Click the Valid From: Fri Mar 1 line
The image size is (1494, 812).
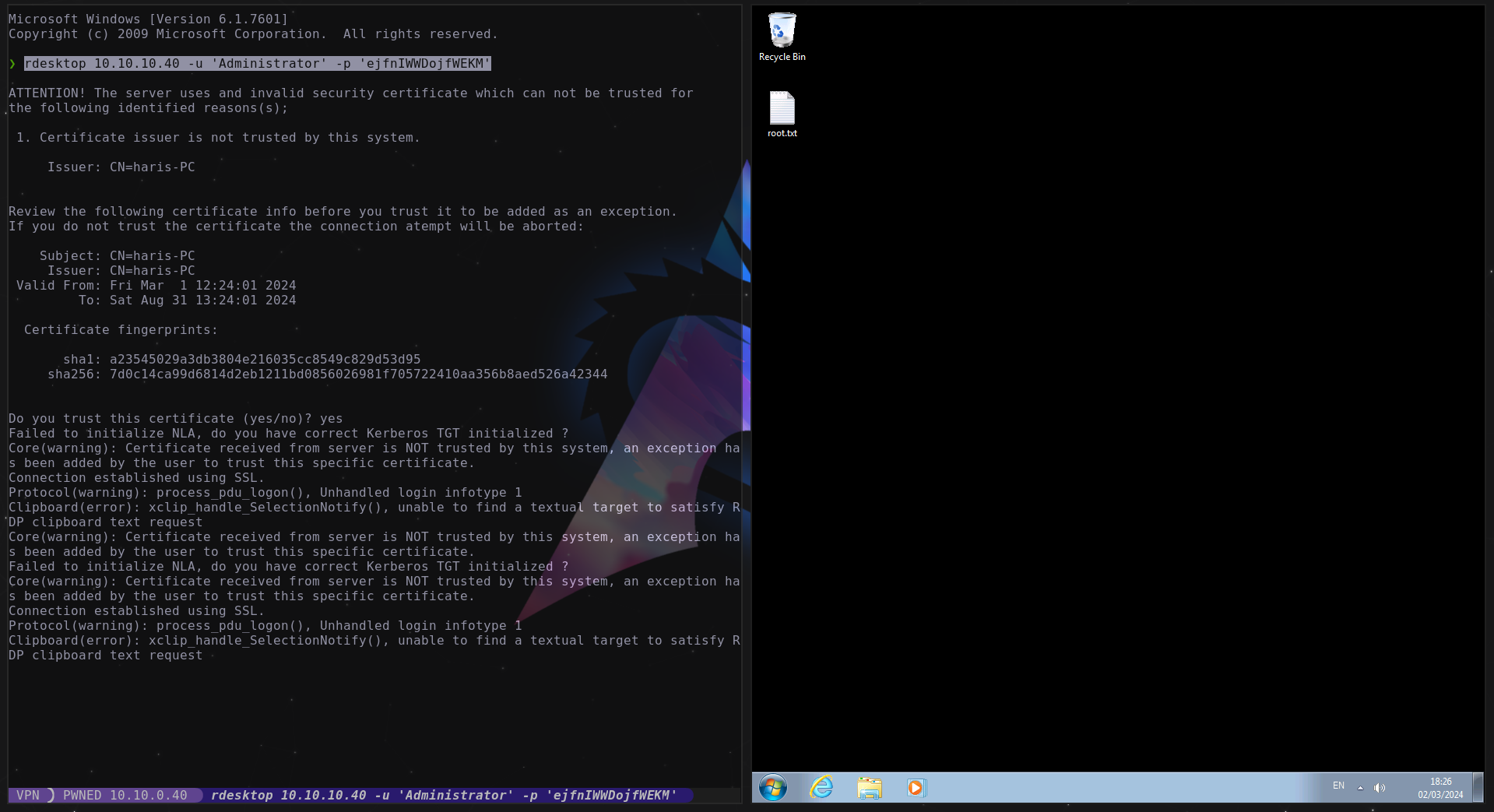156,285
